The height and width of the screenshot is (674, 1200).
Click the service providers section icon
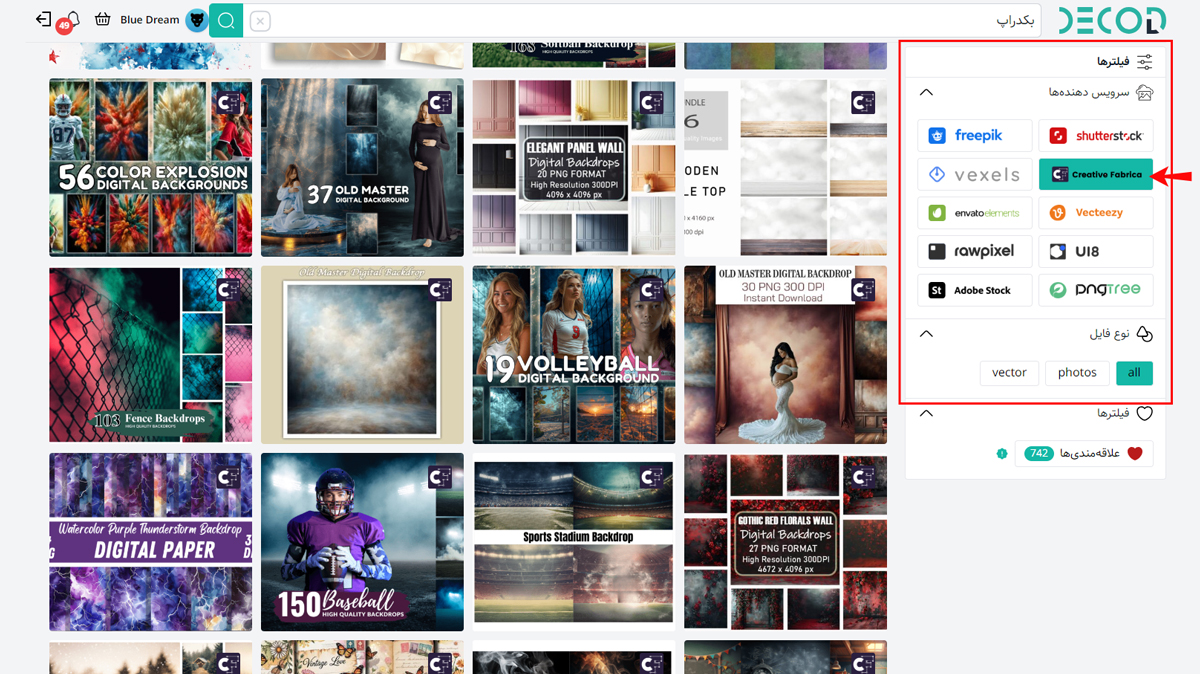coord(1145,93)
